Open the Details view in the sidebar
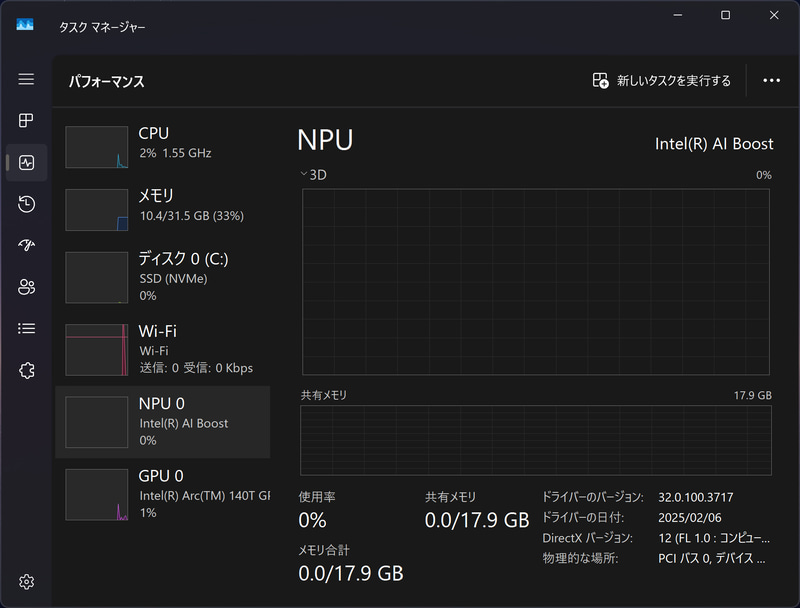Image resolution: width=800 pixels, height=608 pixels. click(25, 326)
